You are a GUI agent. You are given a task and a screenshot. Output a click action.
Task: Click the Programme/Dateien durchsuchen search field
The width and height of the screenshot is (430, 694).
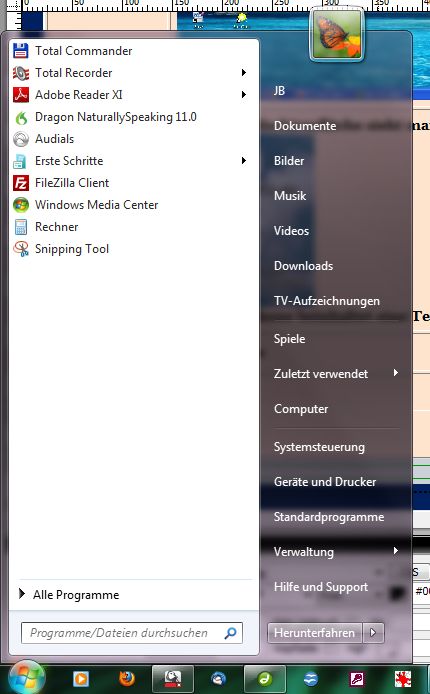coord(132,633)
